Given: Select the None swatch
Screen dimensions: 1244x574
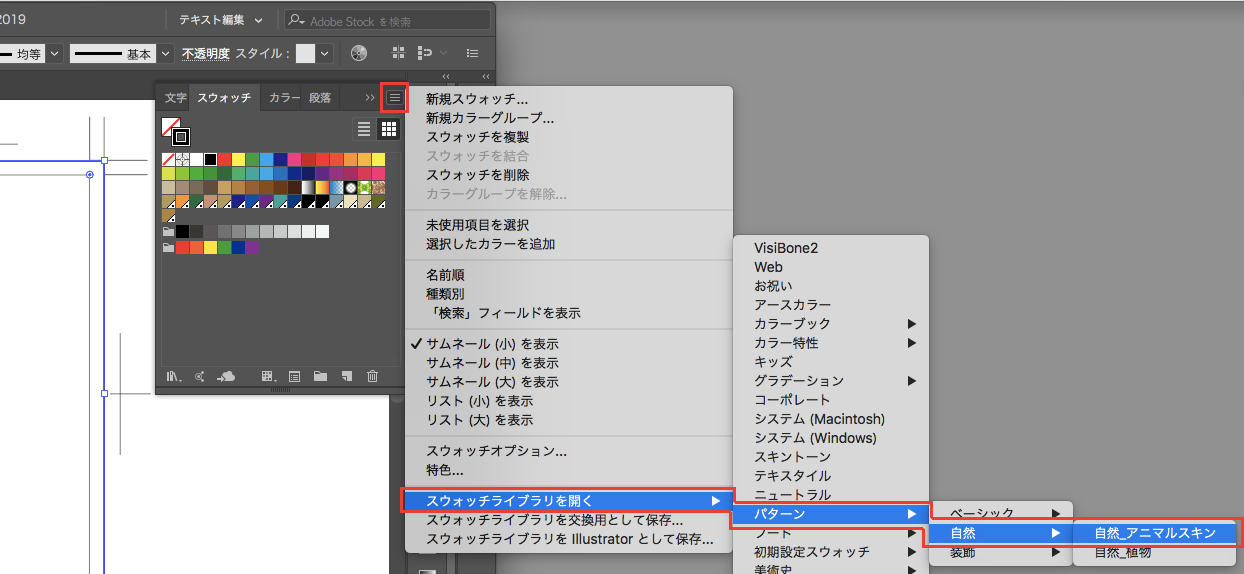Looking at the screenshot, I should [x=168, y=159].
